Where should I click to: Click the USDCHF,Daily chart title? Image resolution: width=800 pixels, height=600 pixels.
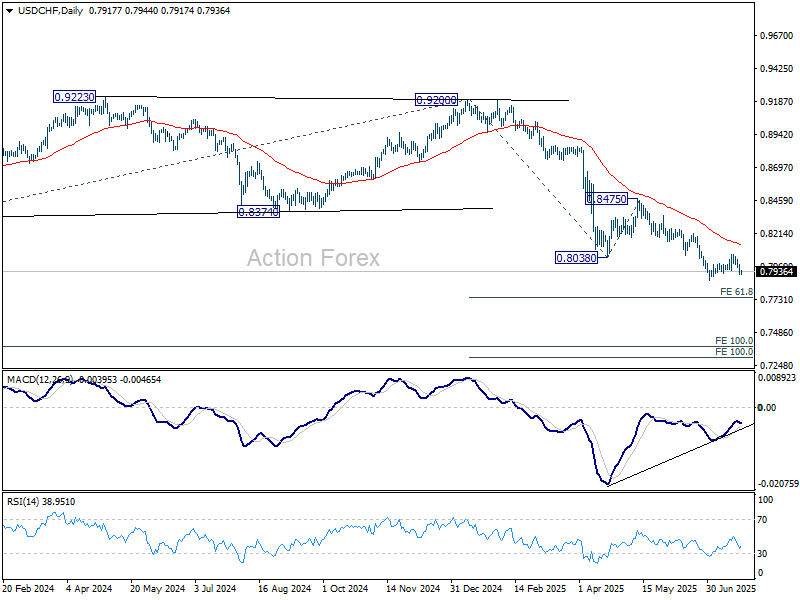pos(51,11)
